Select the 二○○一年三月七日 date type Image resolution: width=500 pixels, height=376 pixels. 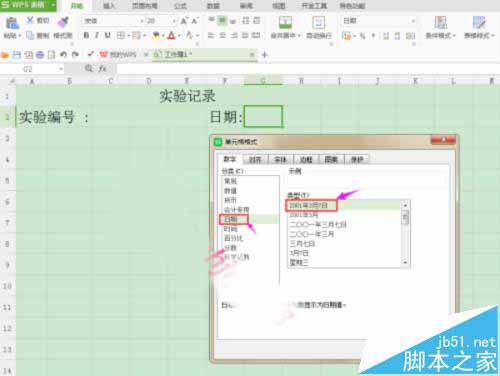click(x=318, y=225)
